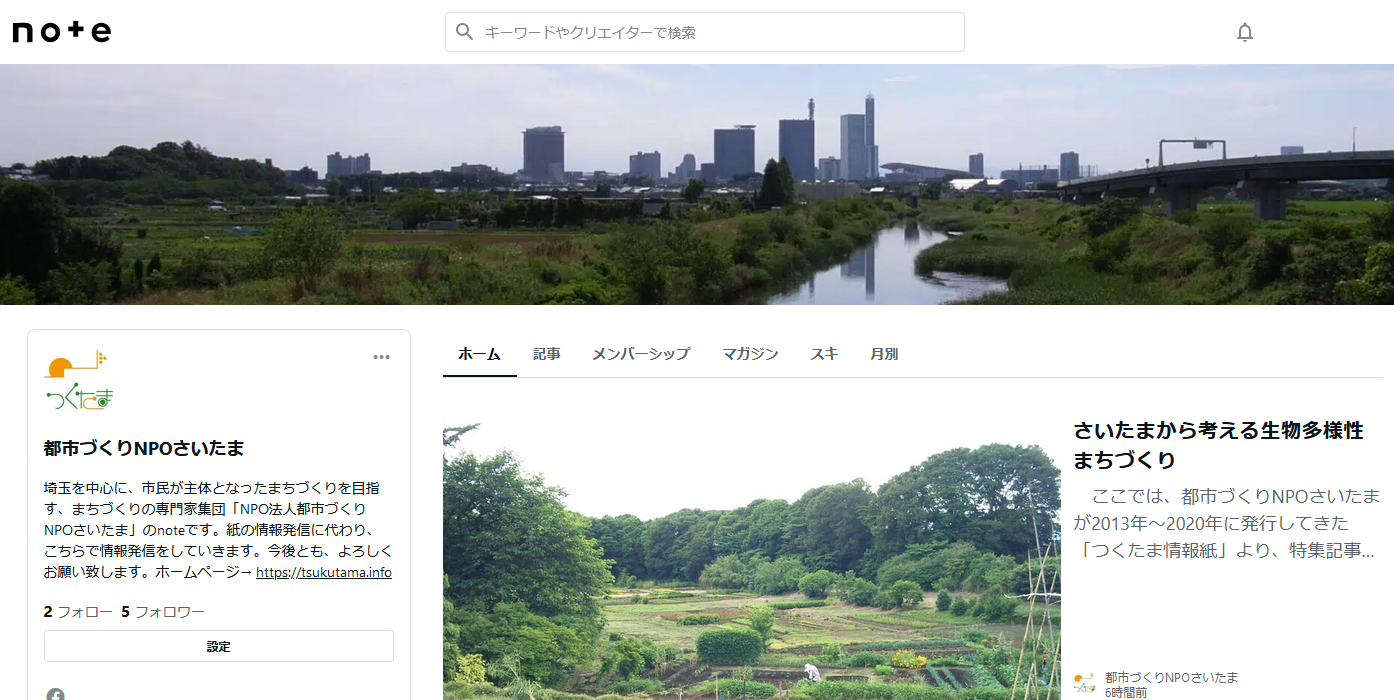View the 5 フォロワー followers list
Image resolution: width=1394 pixels, height=700 pixels.
click(x=163, y=612)
